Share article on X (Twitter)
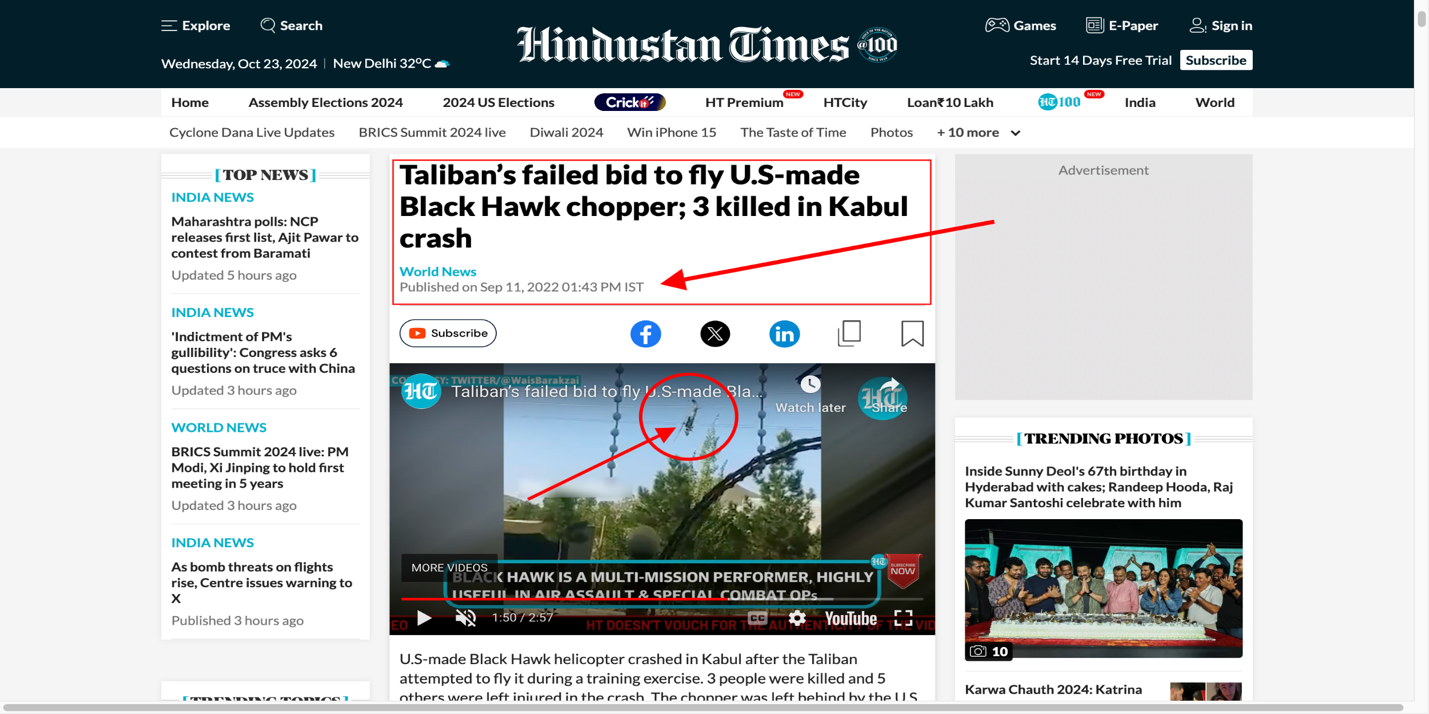This screenshot has height=714, width=1429. click(x=715, y=334)
